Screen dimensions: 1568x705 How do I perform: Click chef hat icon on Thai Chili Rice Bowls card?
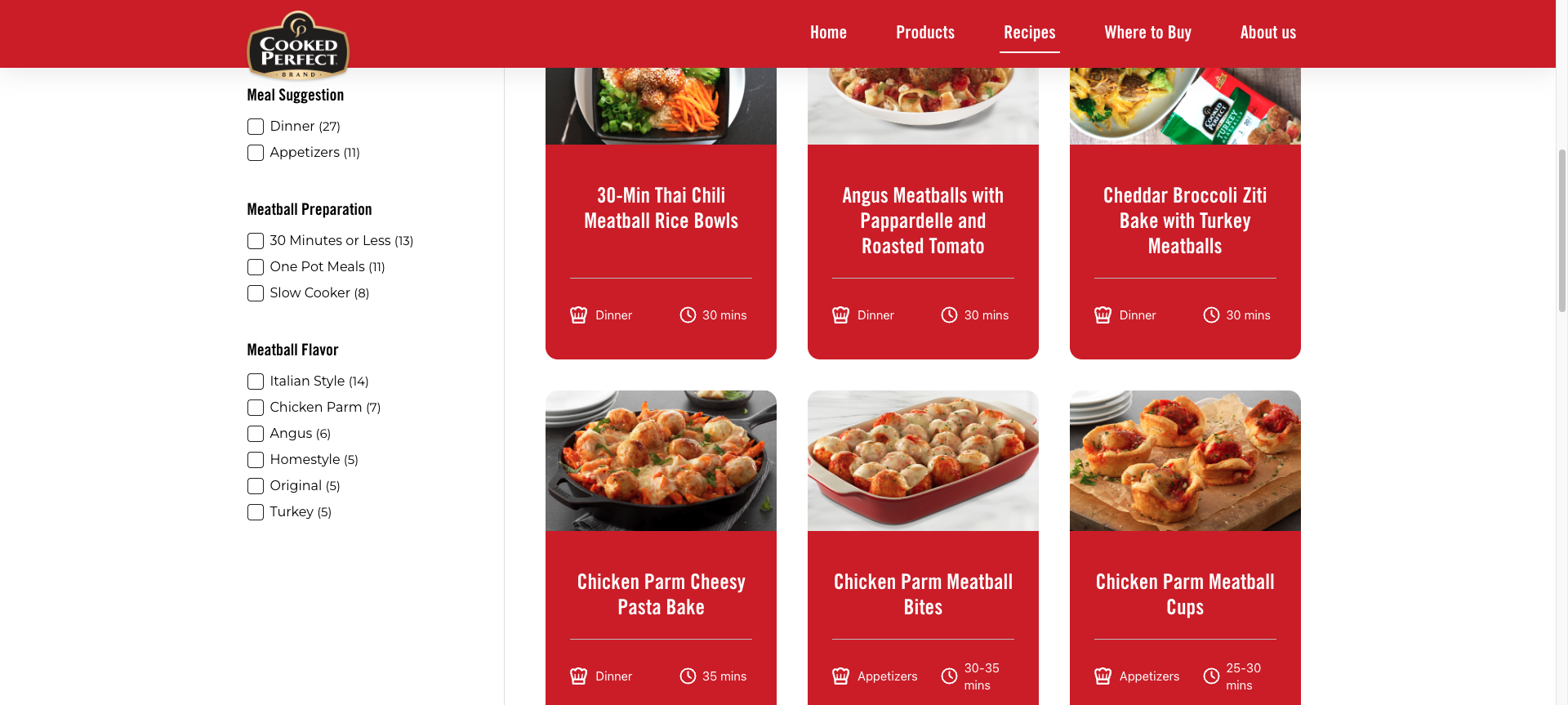click(578, 315)
